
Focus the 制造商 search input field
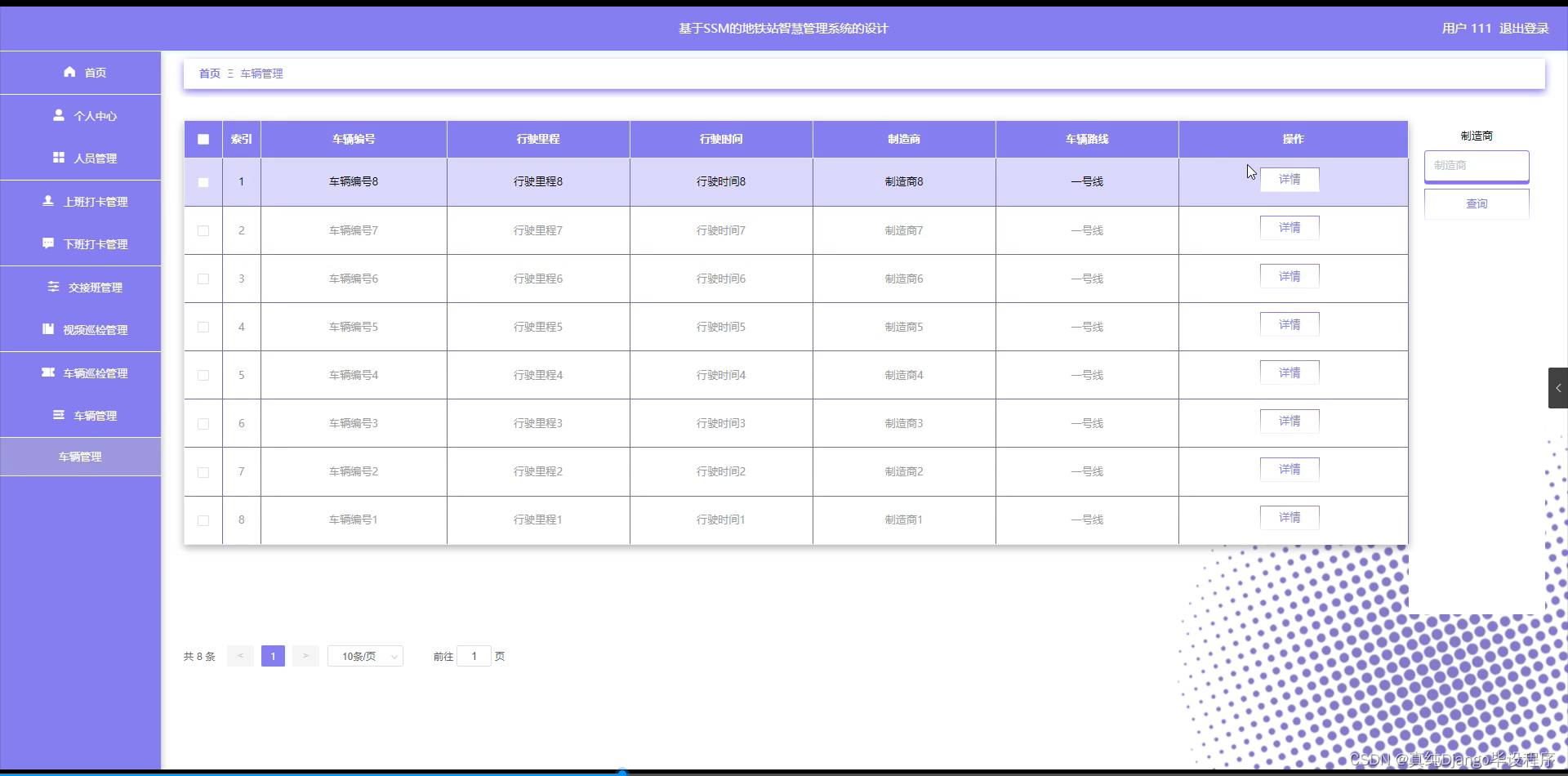click(x=1477, y=166)
